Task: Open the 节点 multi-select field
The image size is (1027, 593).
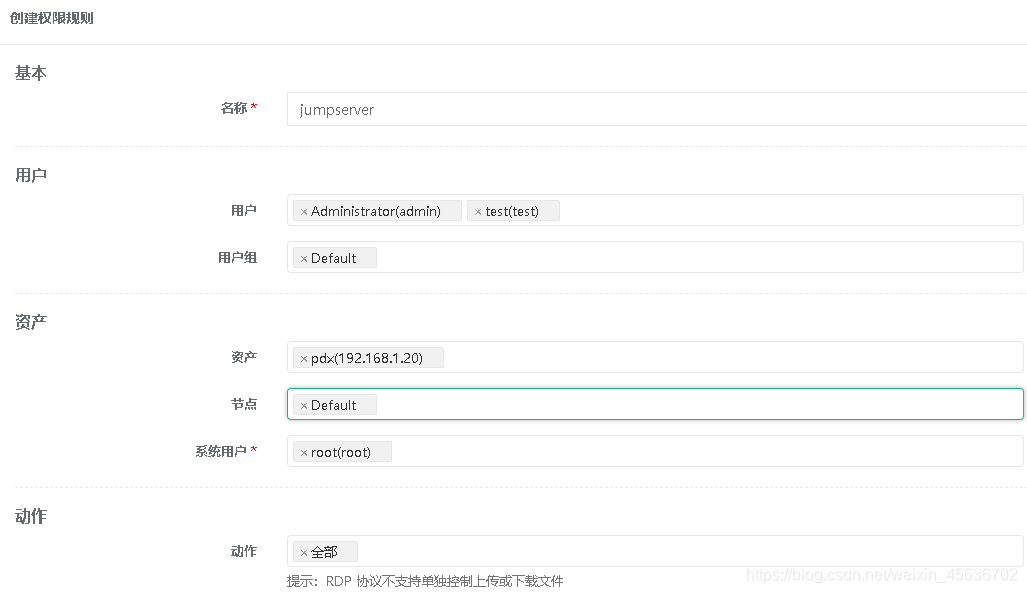Action: pos(655,404)
